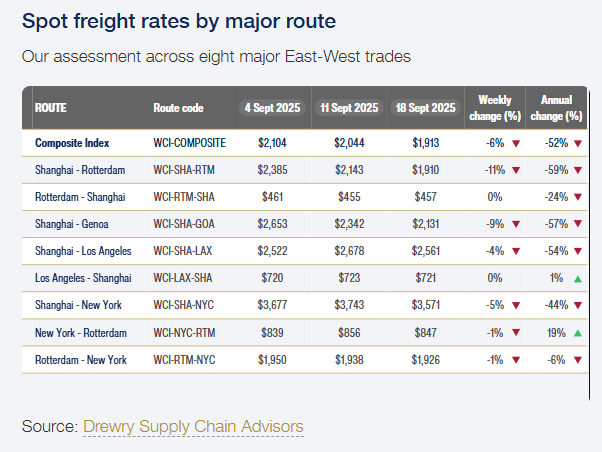Click the red down arrow for Composite Index weekly change
This screenshot has width=602, height=452.
coord(516,143)
